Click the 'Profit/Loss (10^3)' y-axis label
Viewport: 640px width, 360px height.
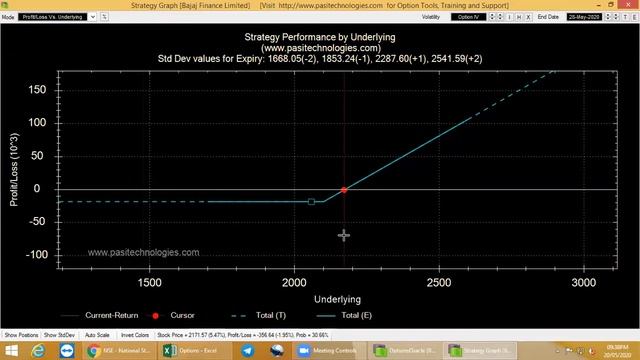(14, 170)
